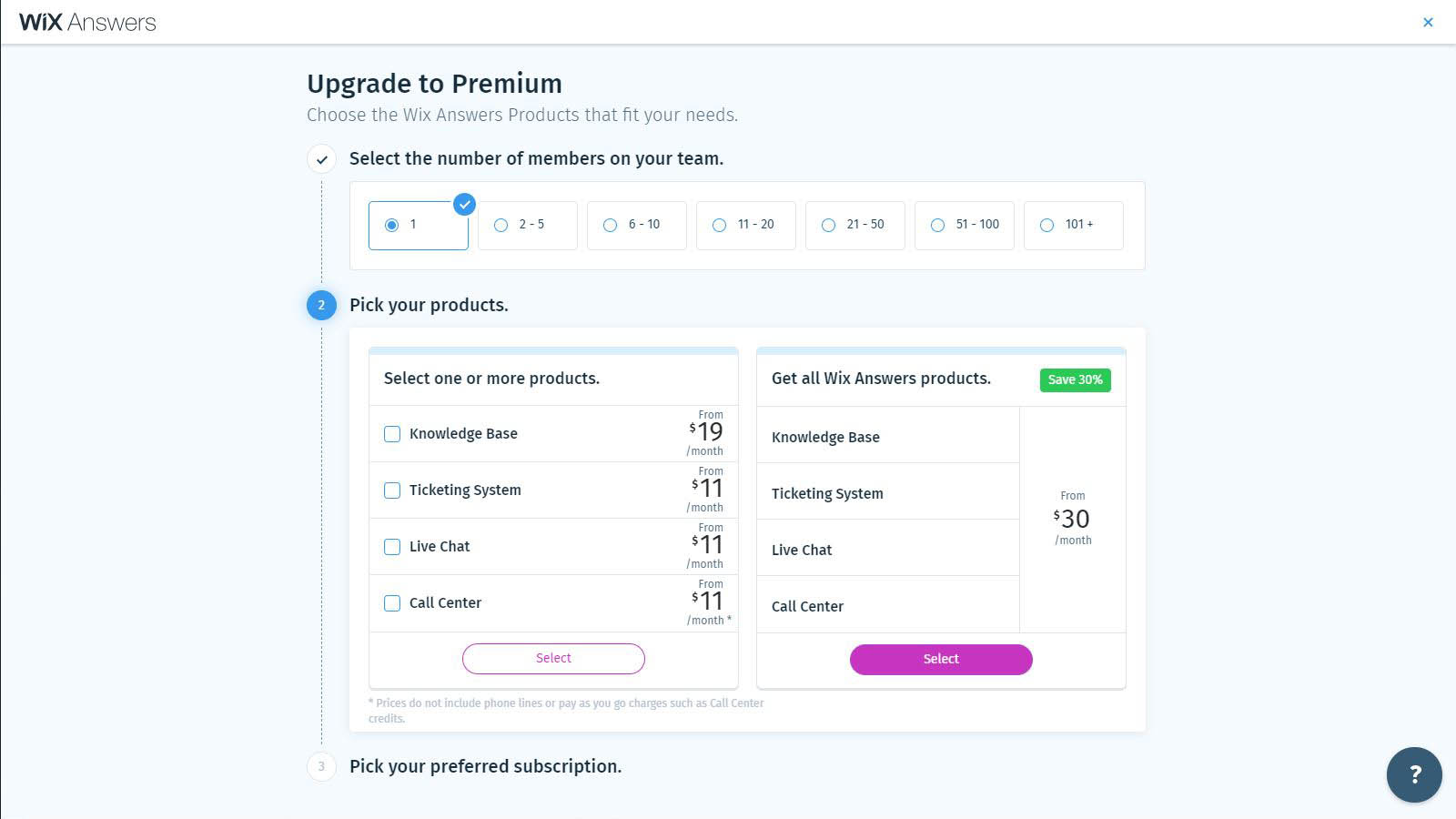Screen dimensions: 1456x819
Task: Click purple Select for all products bundle
Action: click(941, 660)
